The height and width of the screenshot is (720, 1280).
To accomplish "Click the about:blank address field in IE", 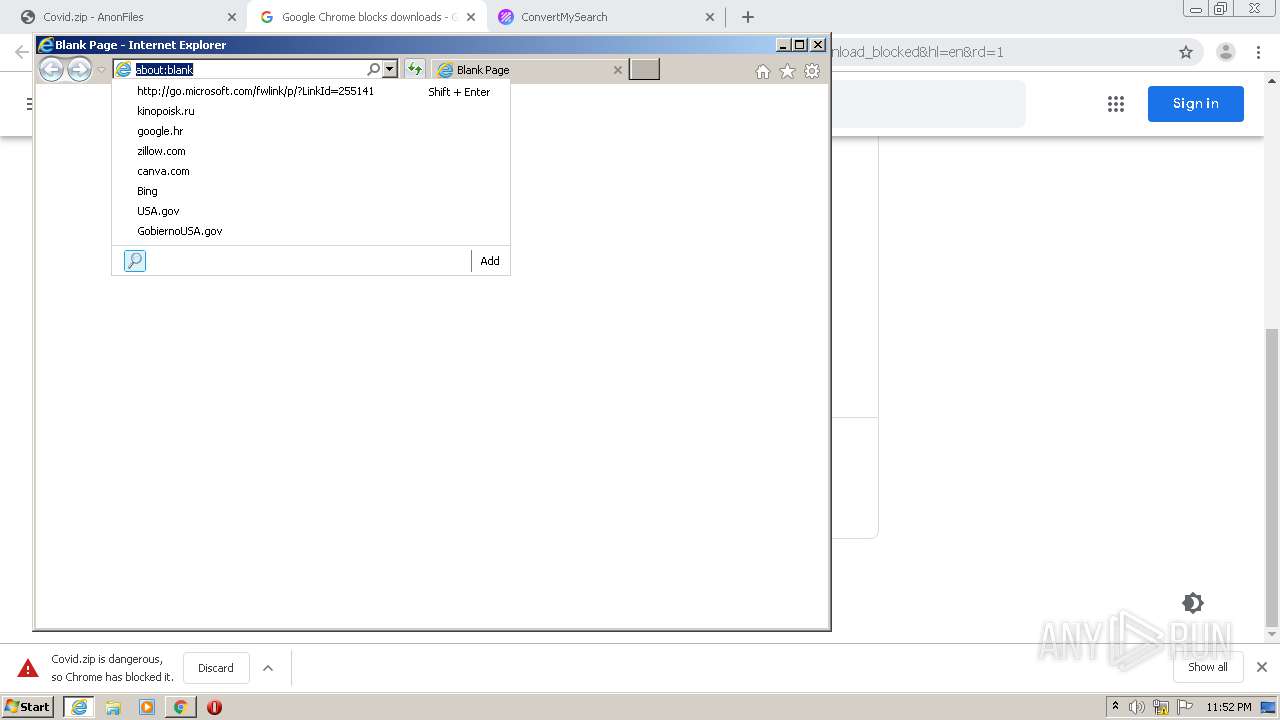I will pos(249,69).
